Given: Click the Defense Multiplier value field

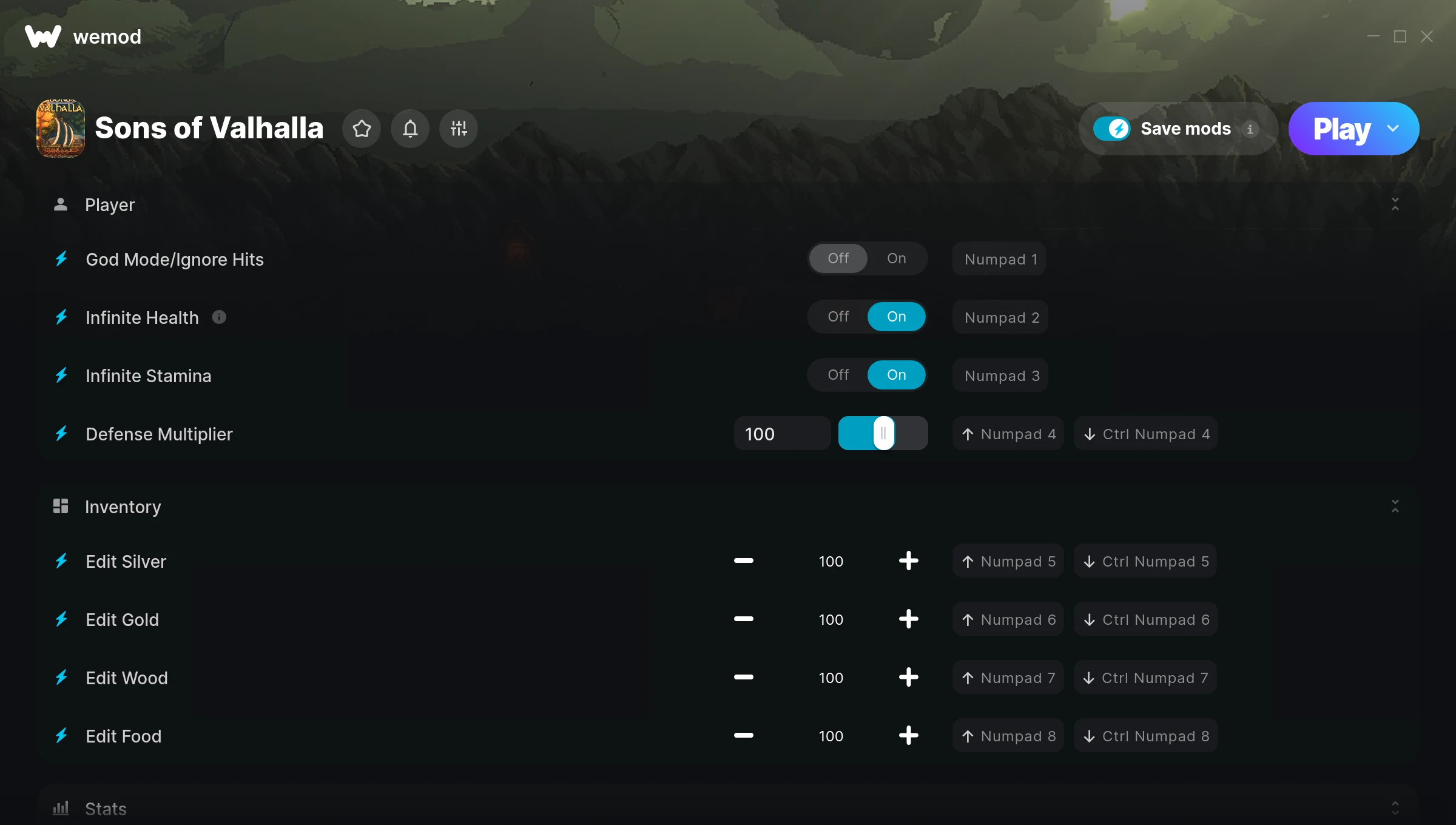Looking at the screenshot, I should click(782, 434).
